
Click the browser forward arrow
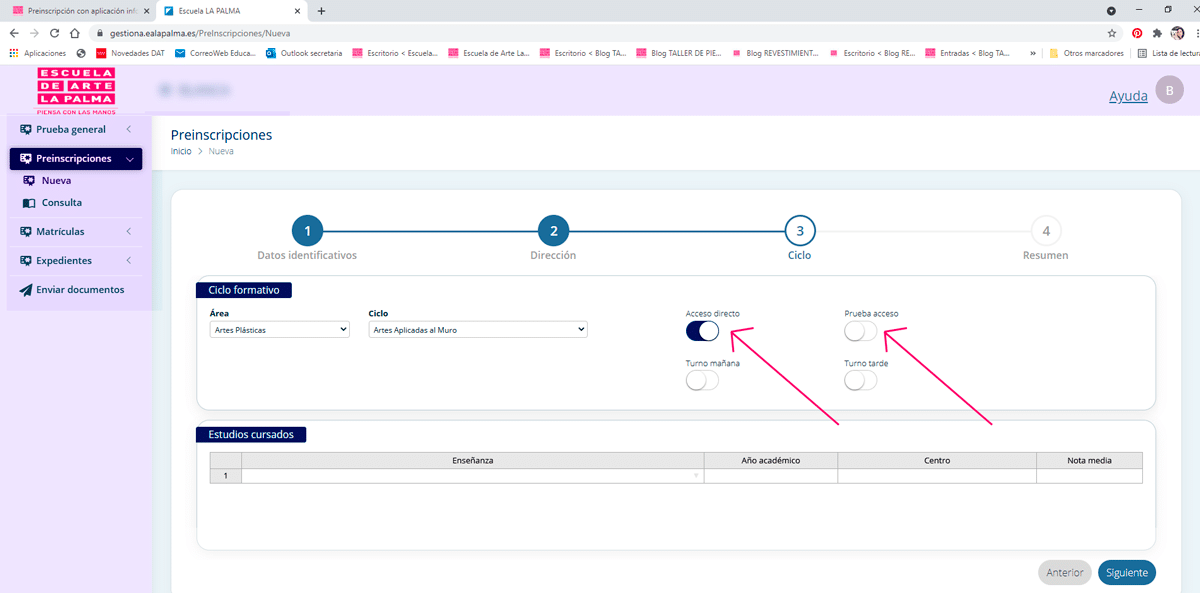(x=34, y=33)
